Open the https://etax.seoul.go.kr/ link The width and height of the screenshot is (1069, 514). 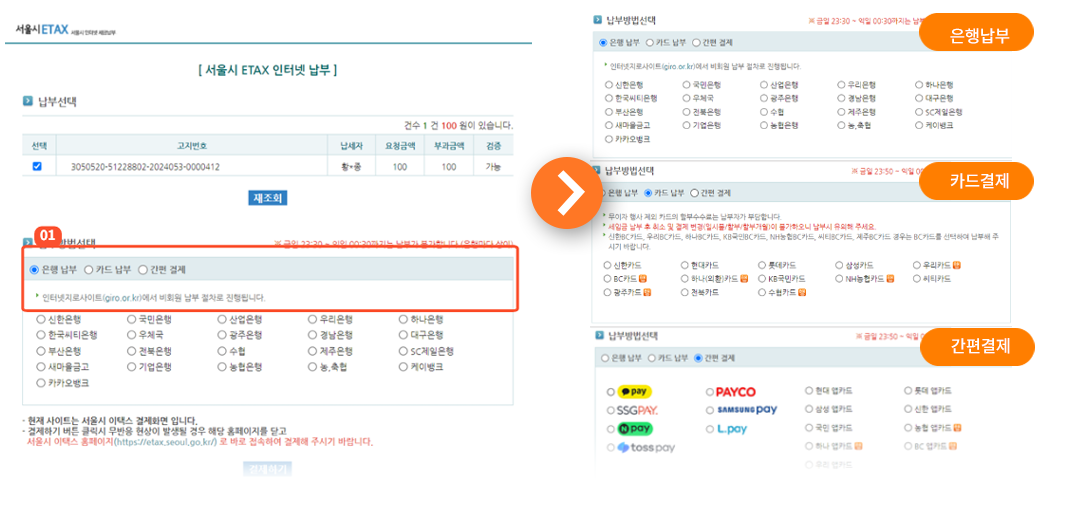(164, 442)
